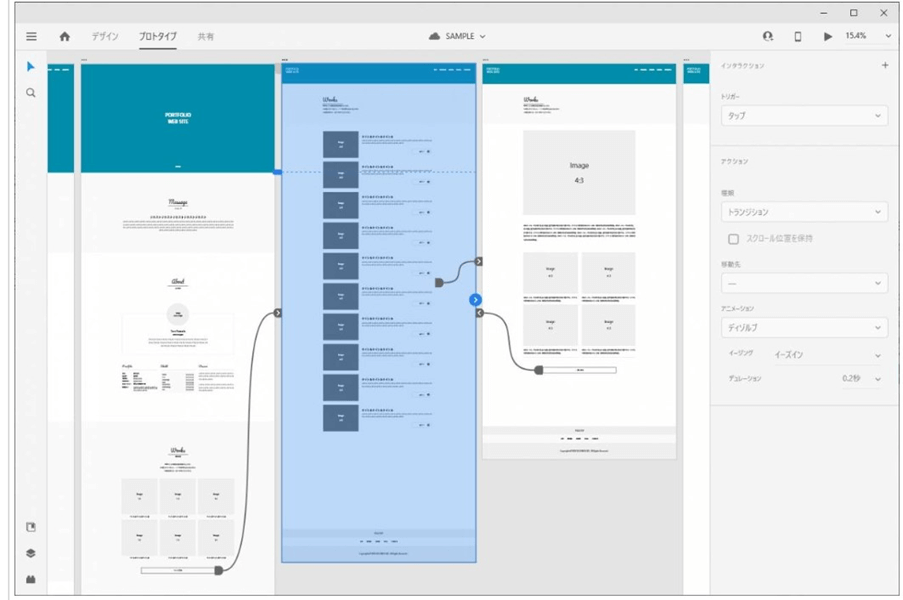
Task: Open the 共有 tab
Action: [206, 36]
